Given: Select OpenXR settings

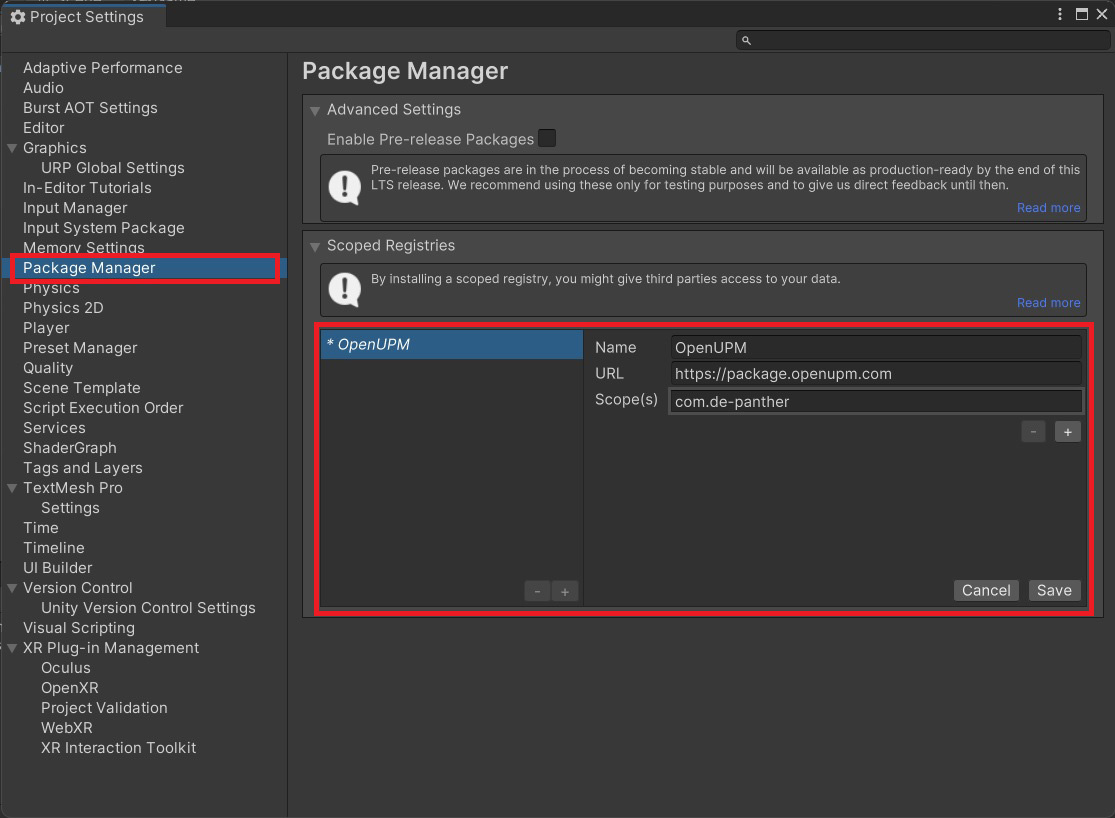Looking at the screenshot, I should click(x=70, y=688).
